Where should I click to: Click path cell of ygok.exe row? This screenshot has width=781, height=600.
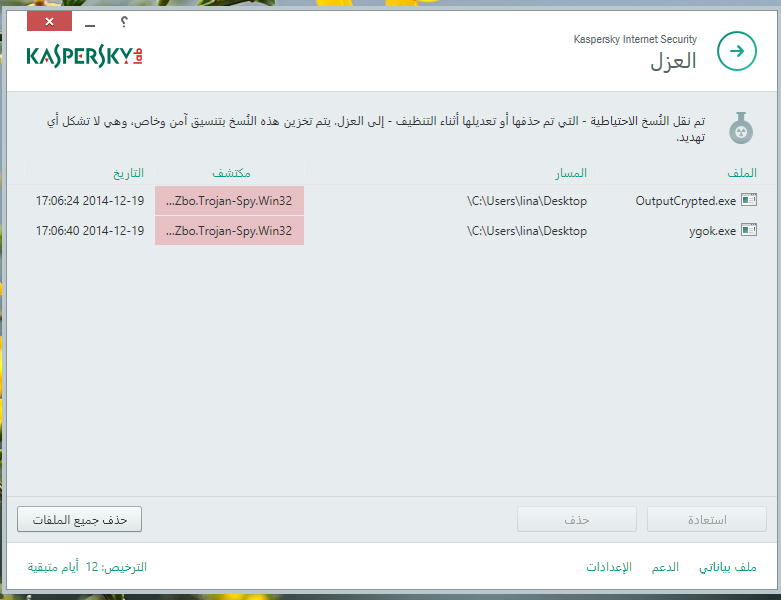(x=527, y=231)
